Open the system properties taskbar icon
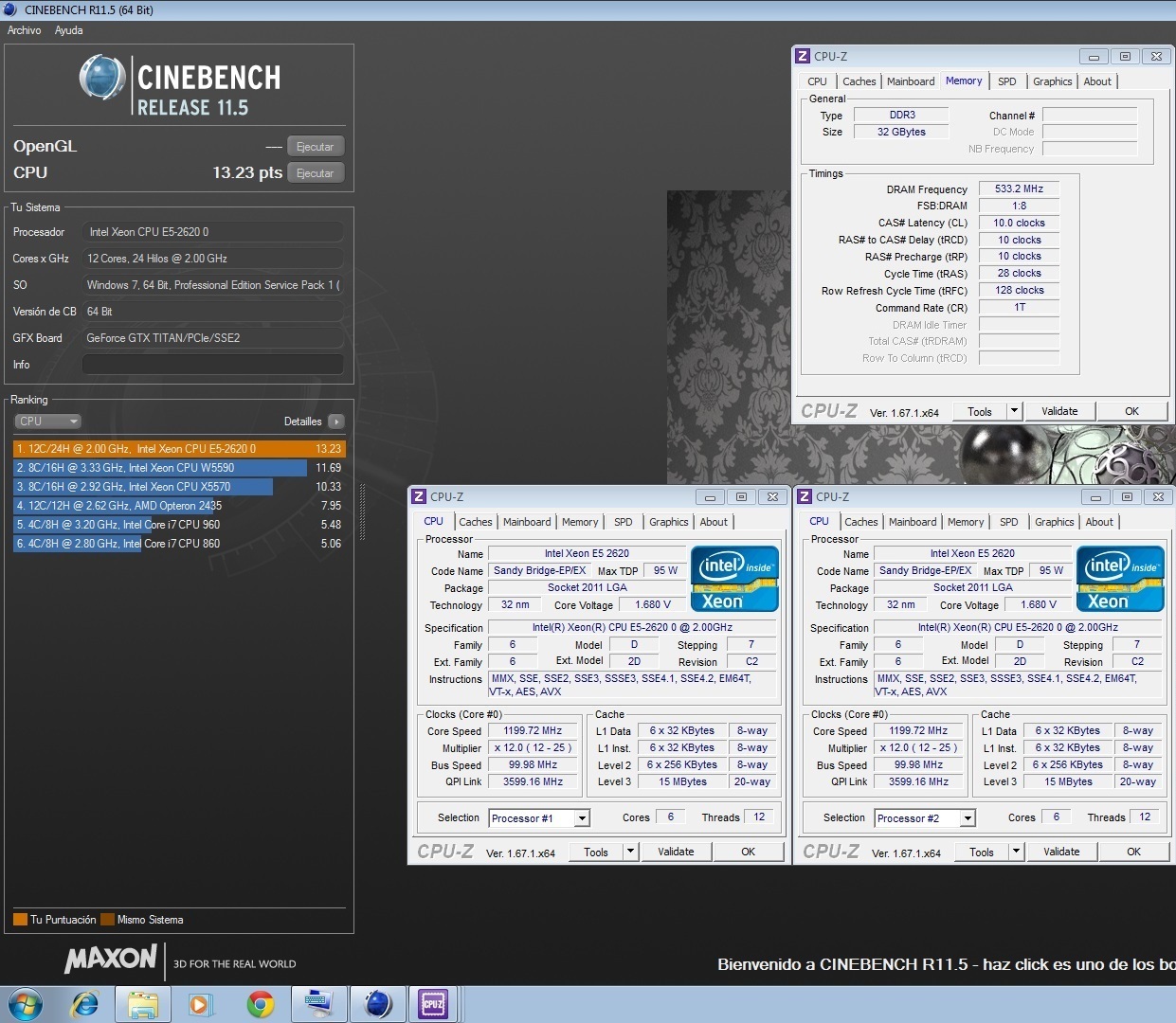 coord(318,1004)
